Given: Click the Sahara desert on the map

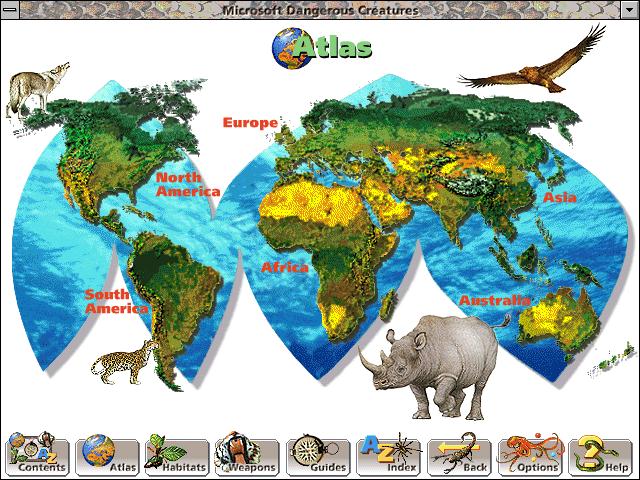Looking at the screenshot, I should pos(314,204).
